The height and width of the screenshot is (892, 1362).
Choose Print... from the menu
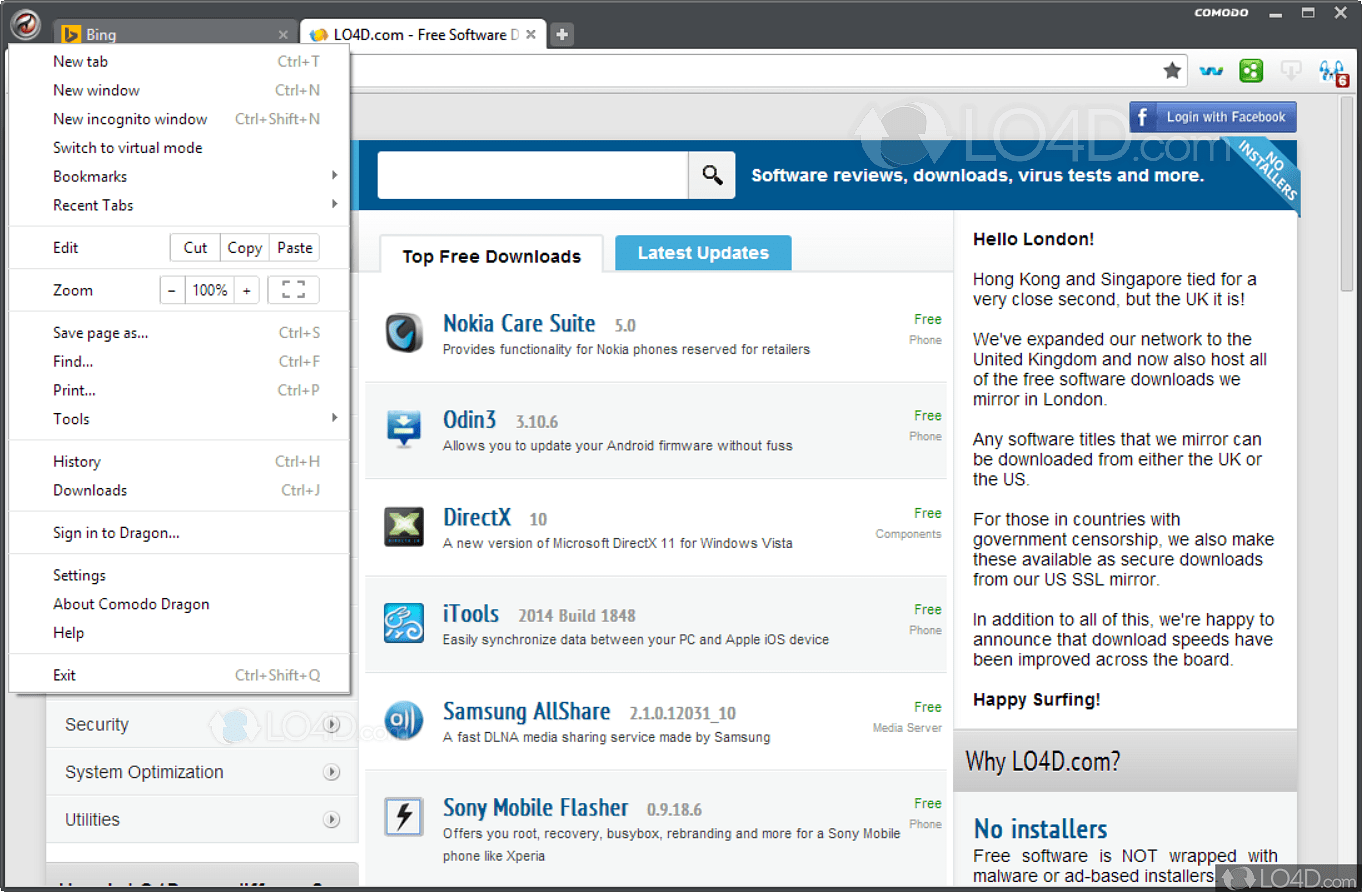point(179,390)
